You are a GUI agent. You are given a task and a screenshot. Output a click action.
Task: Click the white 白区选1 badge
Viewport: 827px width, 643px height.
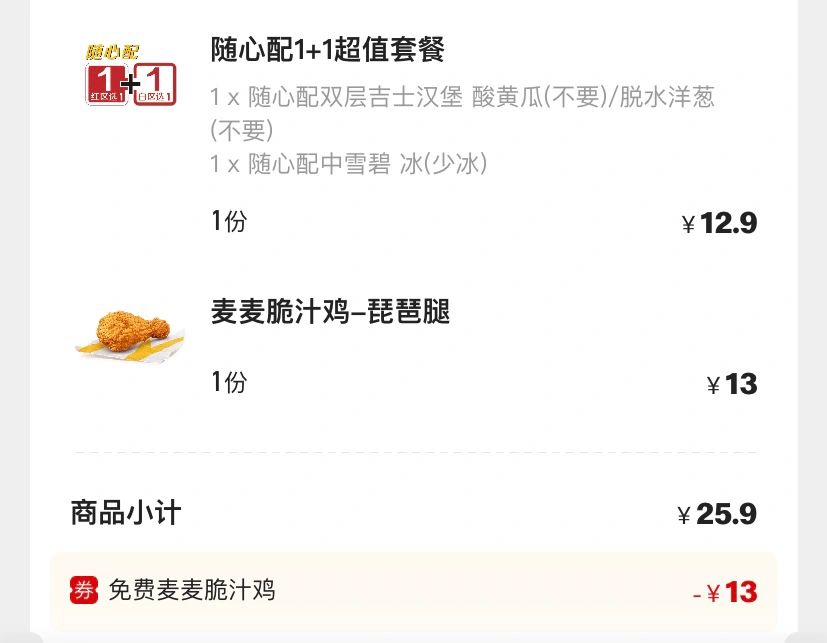pos(156,85)
